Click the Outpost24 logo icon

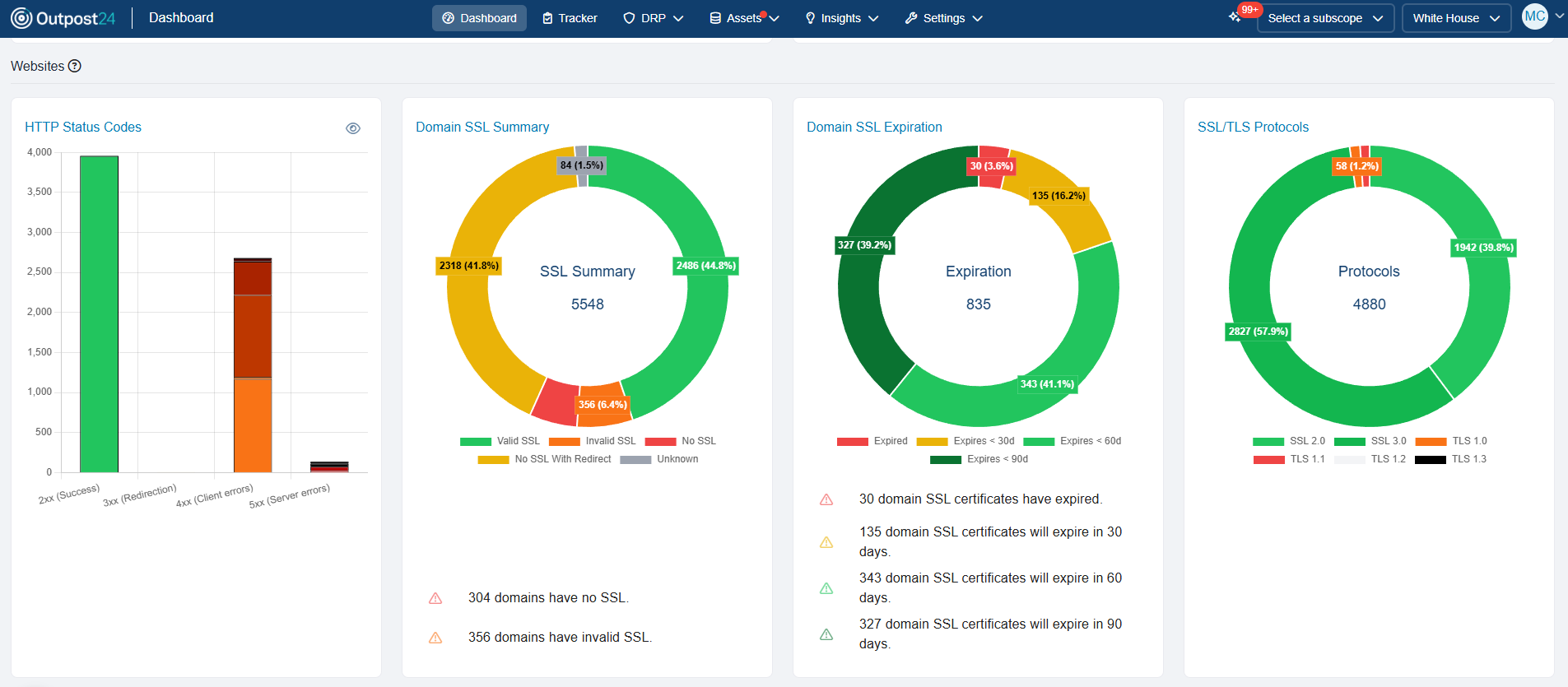click(21, 18)
